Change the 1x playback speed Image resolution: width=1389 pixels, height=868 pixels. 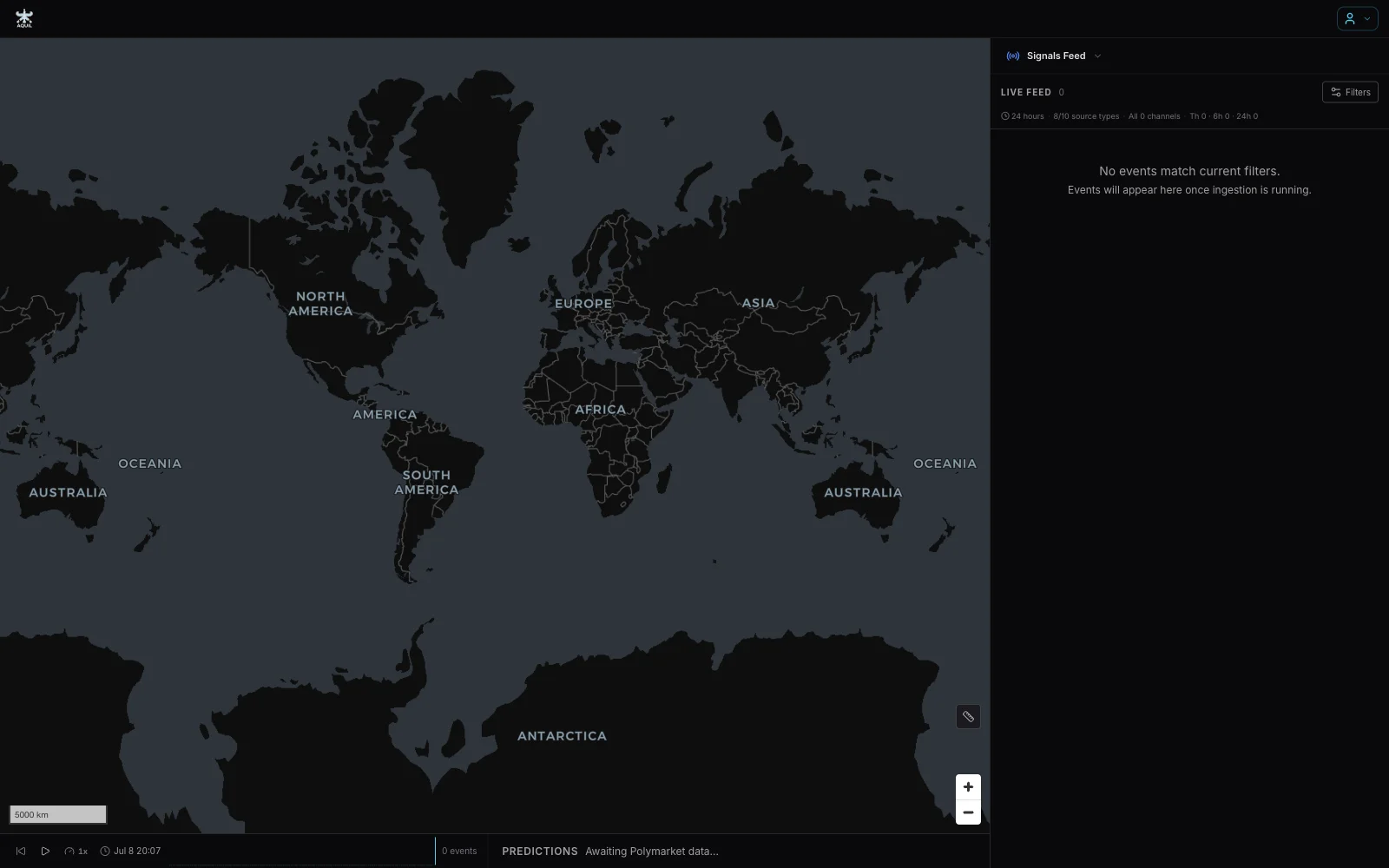tap(76, 851)
